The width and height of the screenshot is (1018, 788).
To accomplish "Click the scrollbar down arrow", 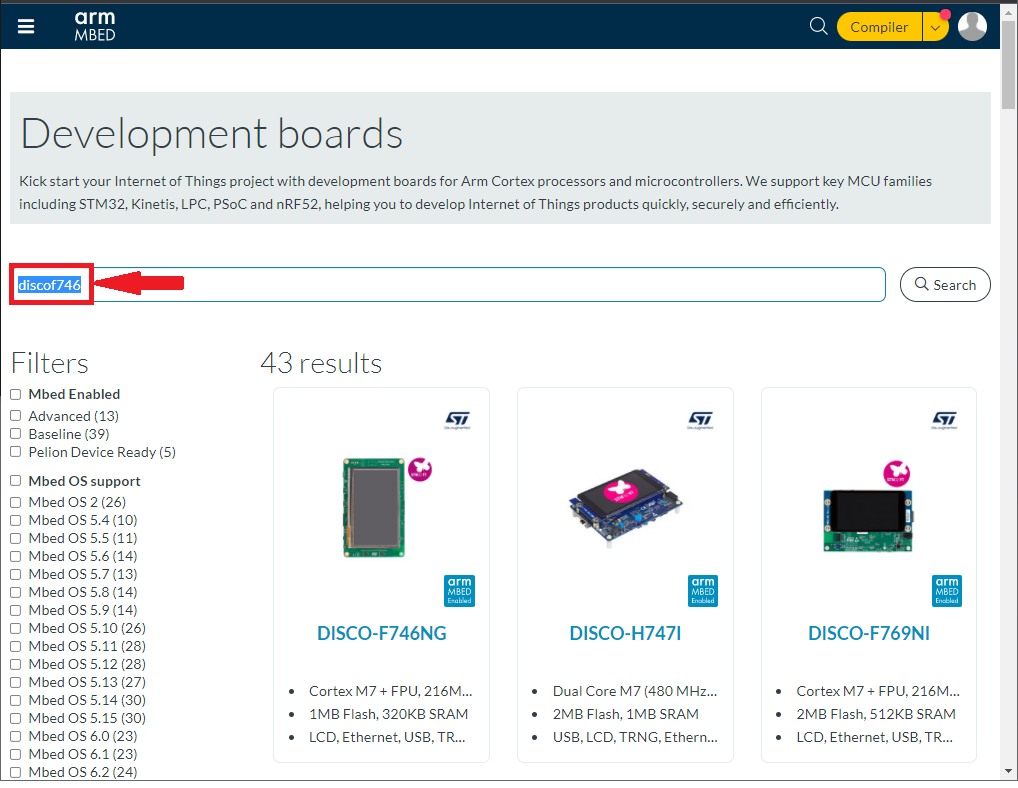I will [x=1008, y=771].
